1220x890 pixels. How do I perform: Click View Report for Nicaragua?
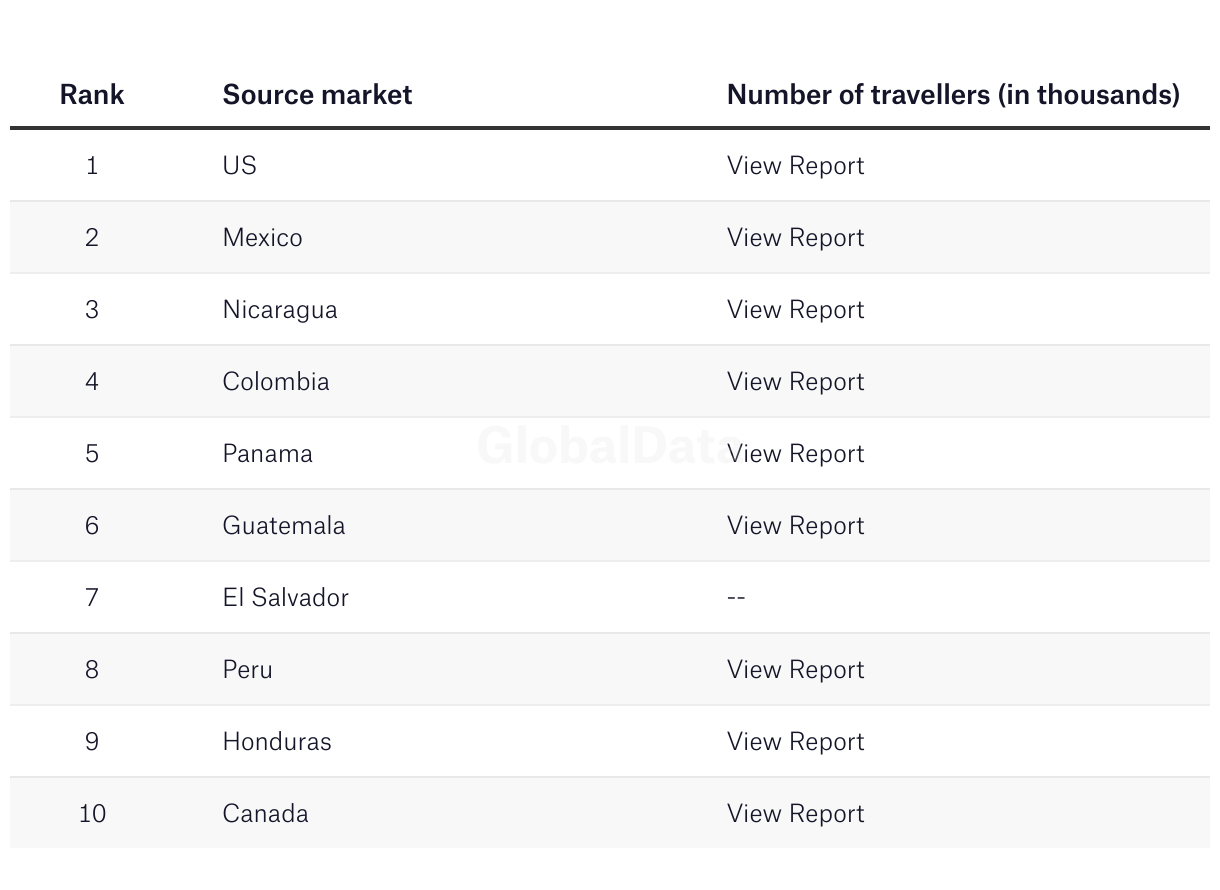click(x=795, y=310)
